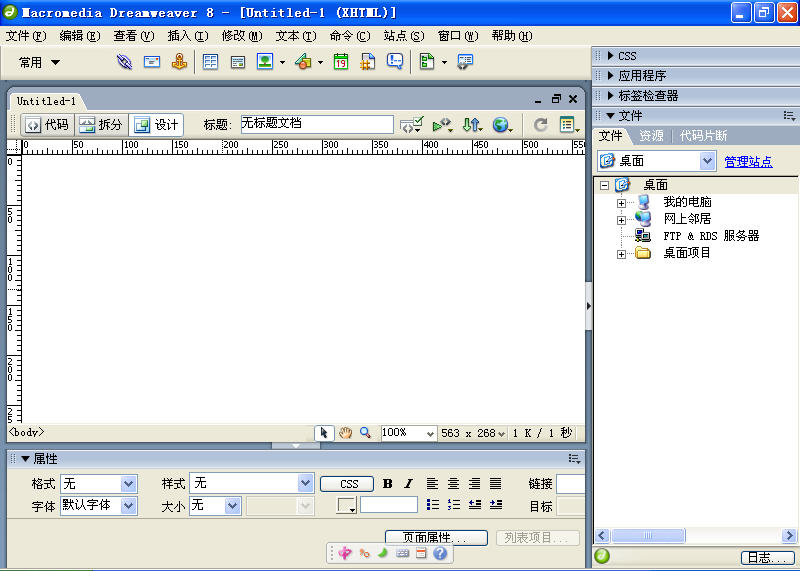Image resolution: width=800 pixels, height=571 pixels.
Task: Switch to Split view (拆分)
Action: [x=101, y=125]
